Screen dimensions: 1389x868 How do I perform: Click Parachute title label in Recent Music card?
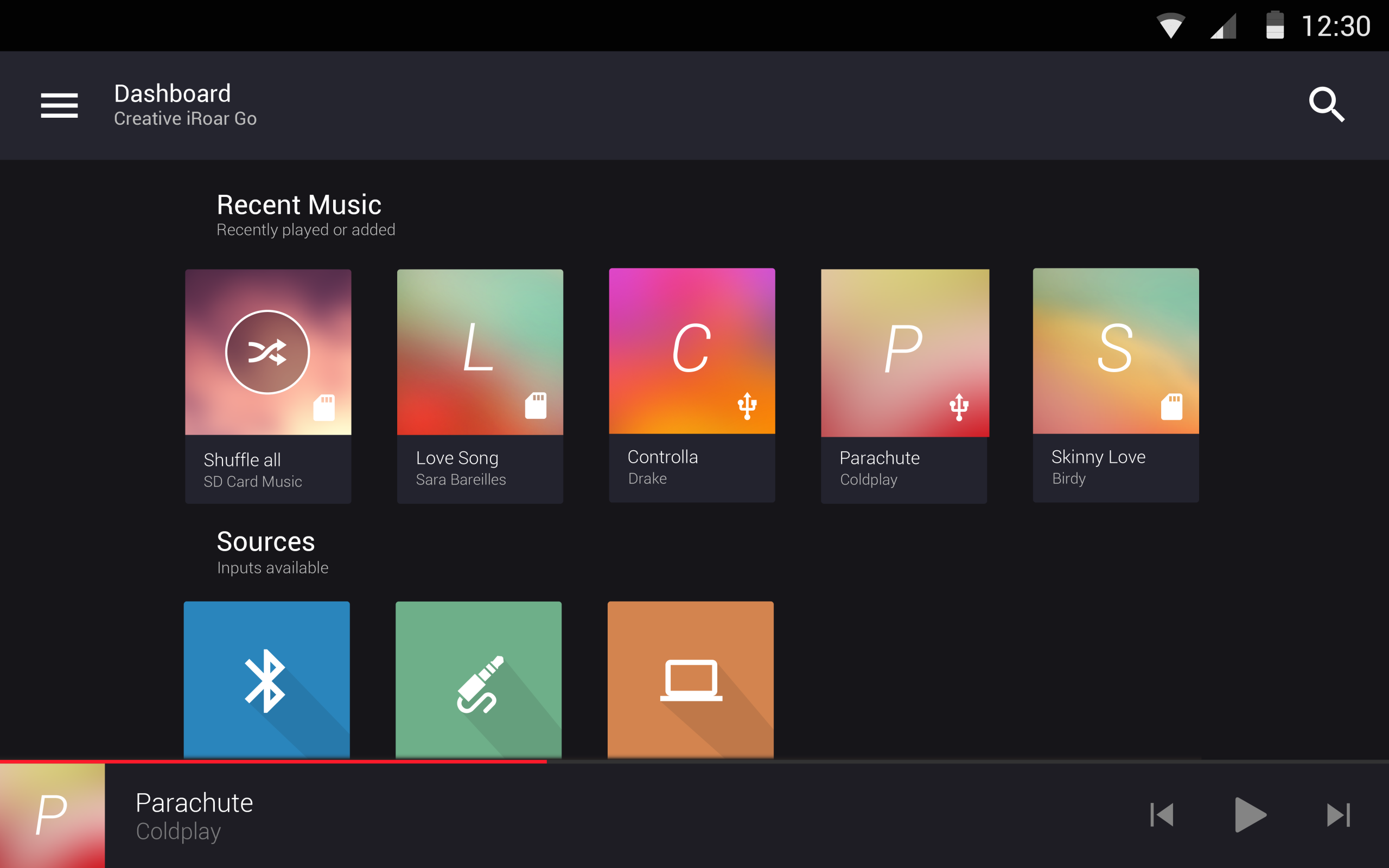(880, 458)
